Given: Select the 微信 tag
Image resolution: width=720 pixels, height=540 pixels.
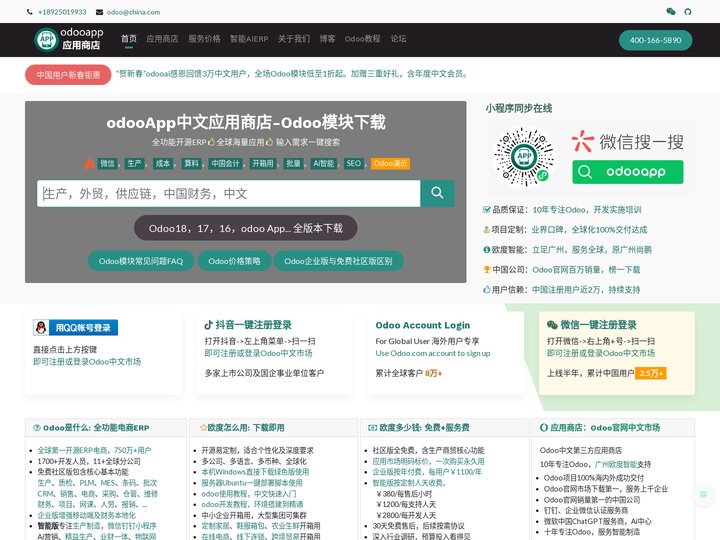Looking at the screenshot, I should point(107,163).
